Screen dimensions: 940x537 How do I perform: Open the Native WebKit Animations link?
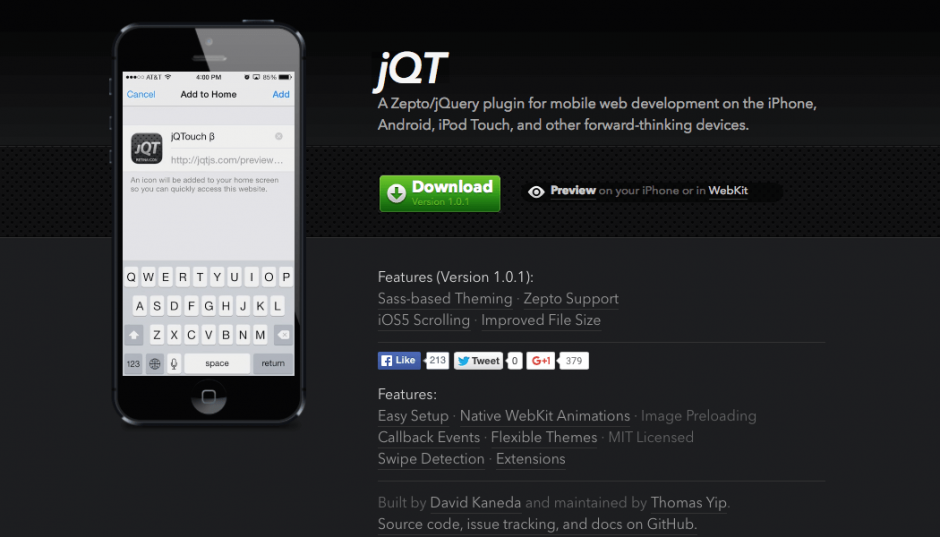point(545,416)
